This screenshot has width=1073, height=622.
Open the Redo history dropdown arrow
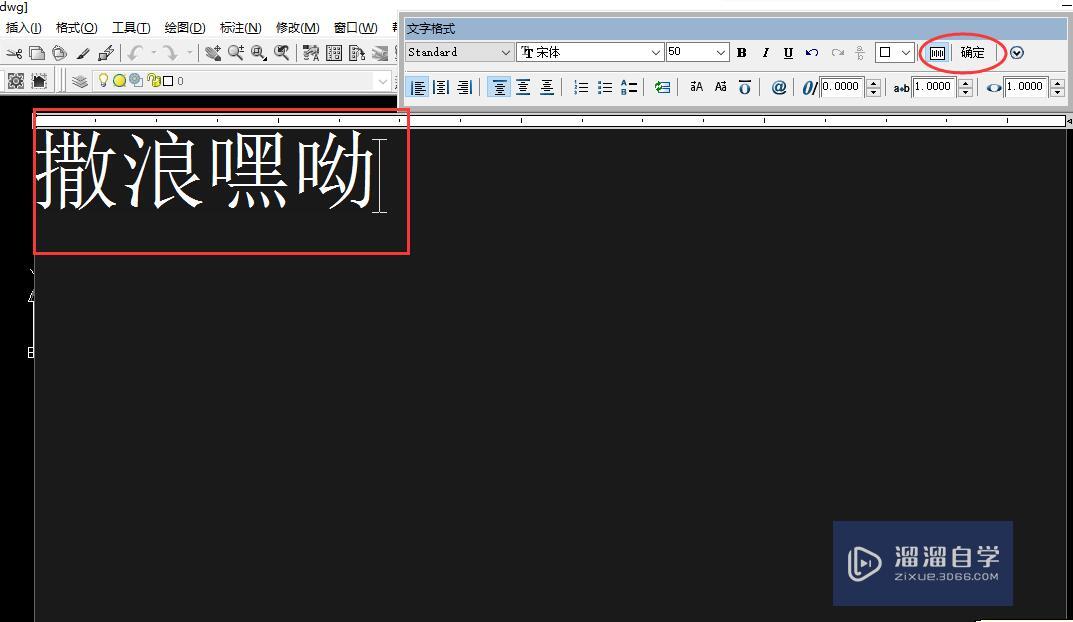click(x=190, y=53)
